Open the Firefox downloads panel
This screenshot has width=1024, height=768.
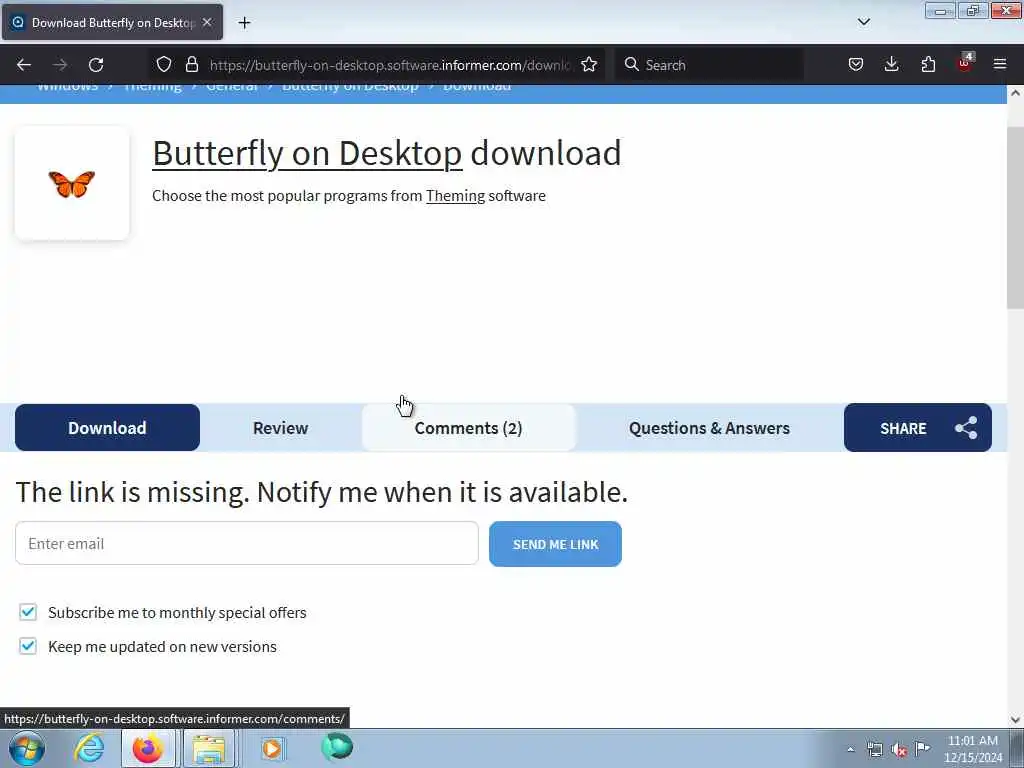[x=891, y=65]
